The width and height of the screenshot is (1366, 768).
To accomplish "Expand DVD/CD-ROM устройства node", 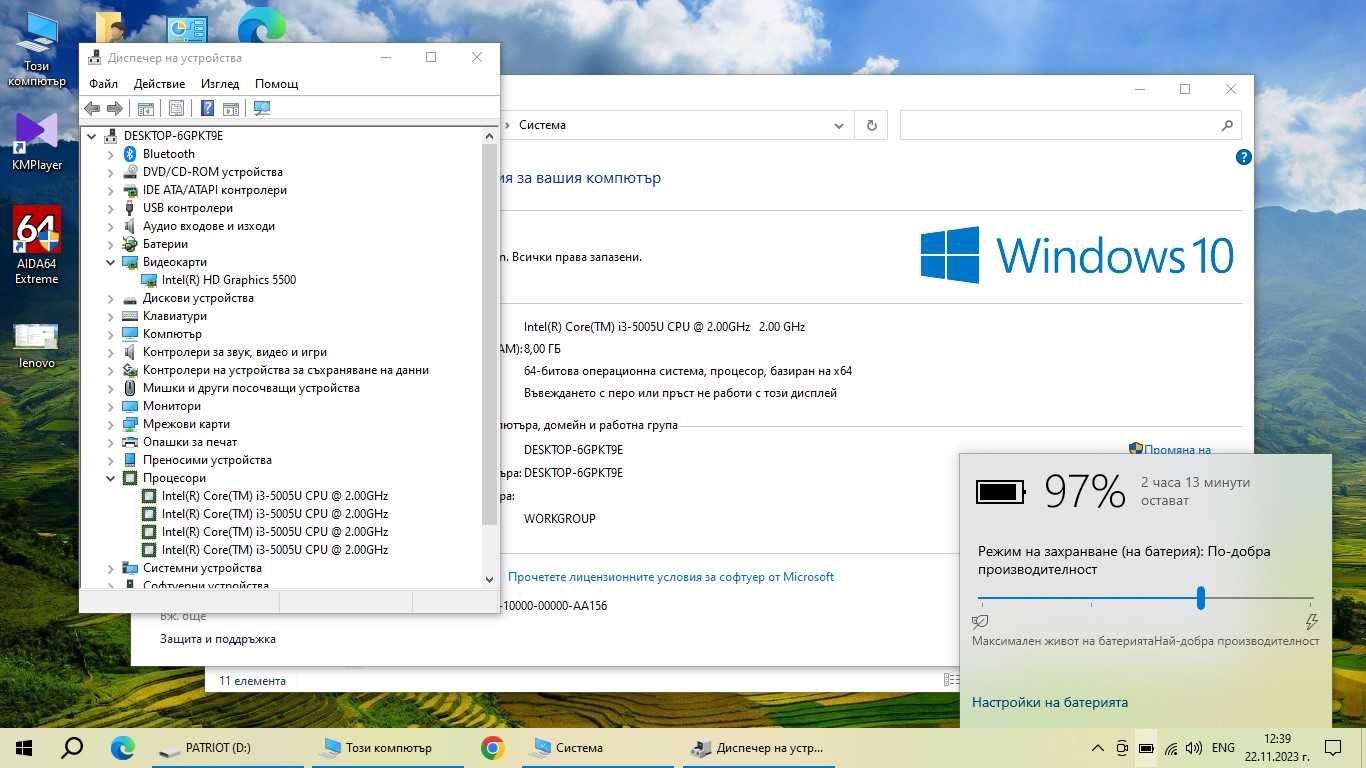I will coord(111,172).
